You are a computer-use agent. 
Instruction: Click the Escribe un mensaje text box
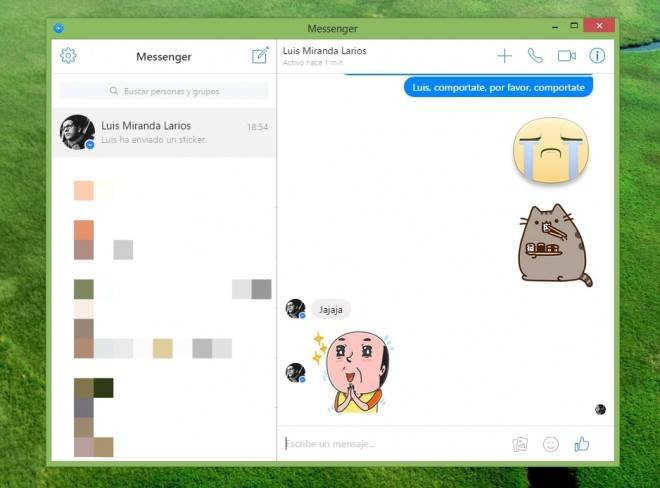(394, 444)
